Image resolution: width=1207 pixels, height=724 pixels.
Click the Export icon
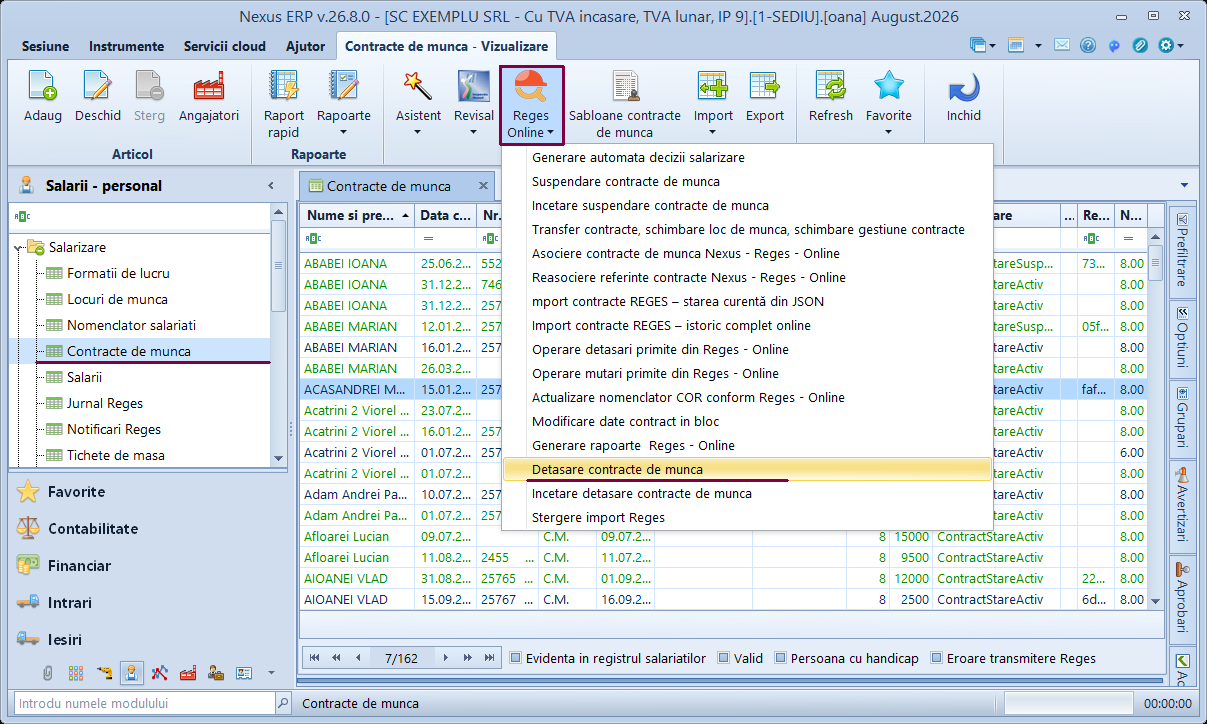click(765, 88)
